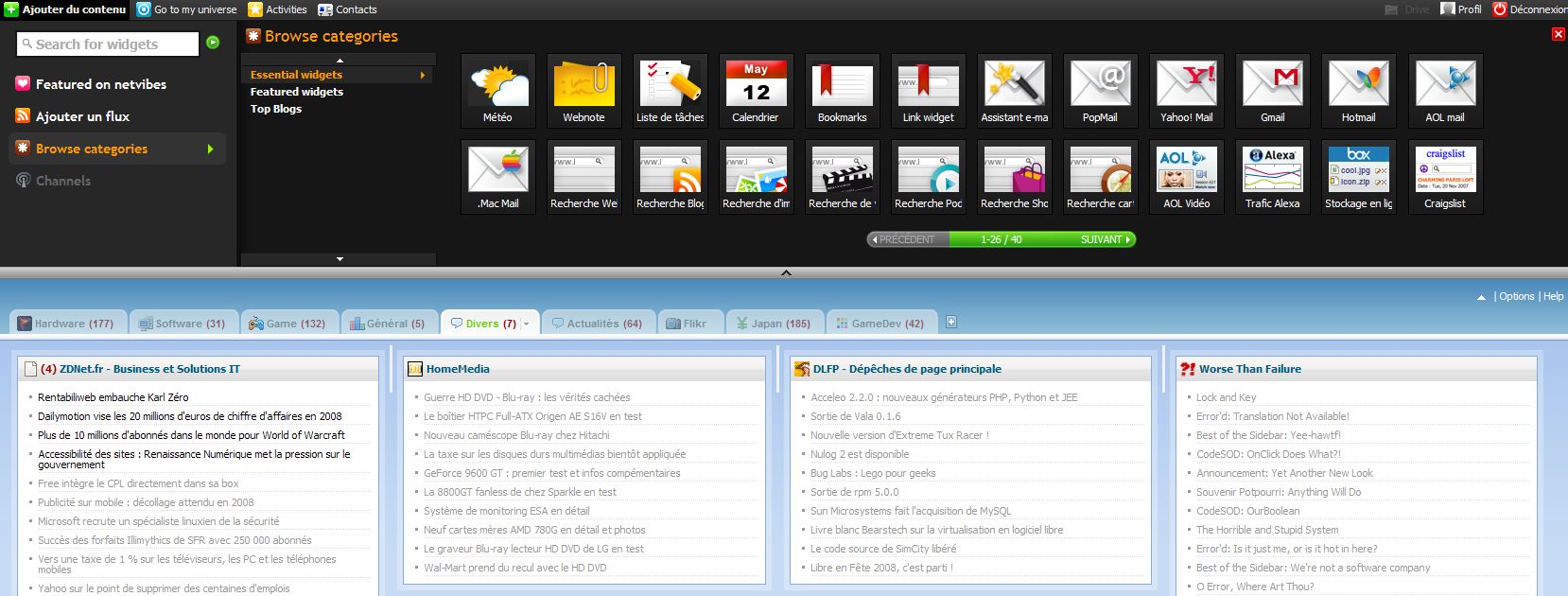1568x596 pixels.
Task: Add the Craigslist widget
Action: pyautogui.click(x=1445, y=177)
